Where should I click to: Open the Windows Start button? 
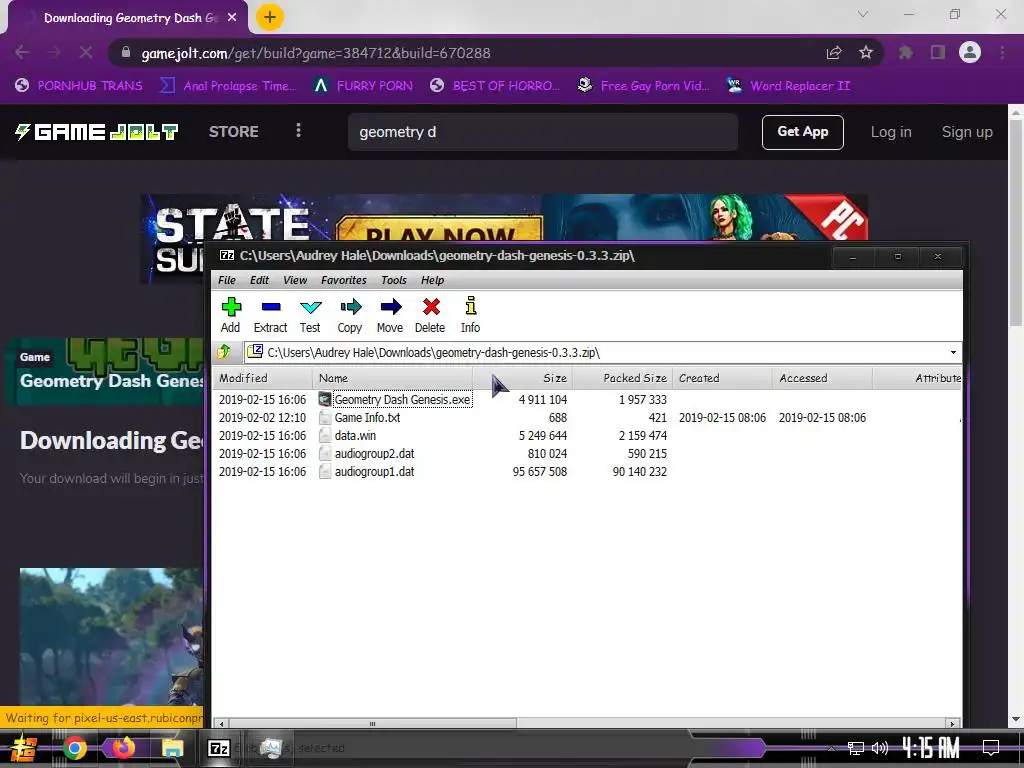[24, 748]
